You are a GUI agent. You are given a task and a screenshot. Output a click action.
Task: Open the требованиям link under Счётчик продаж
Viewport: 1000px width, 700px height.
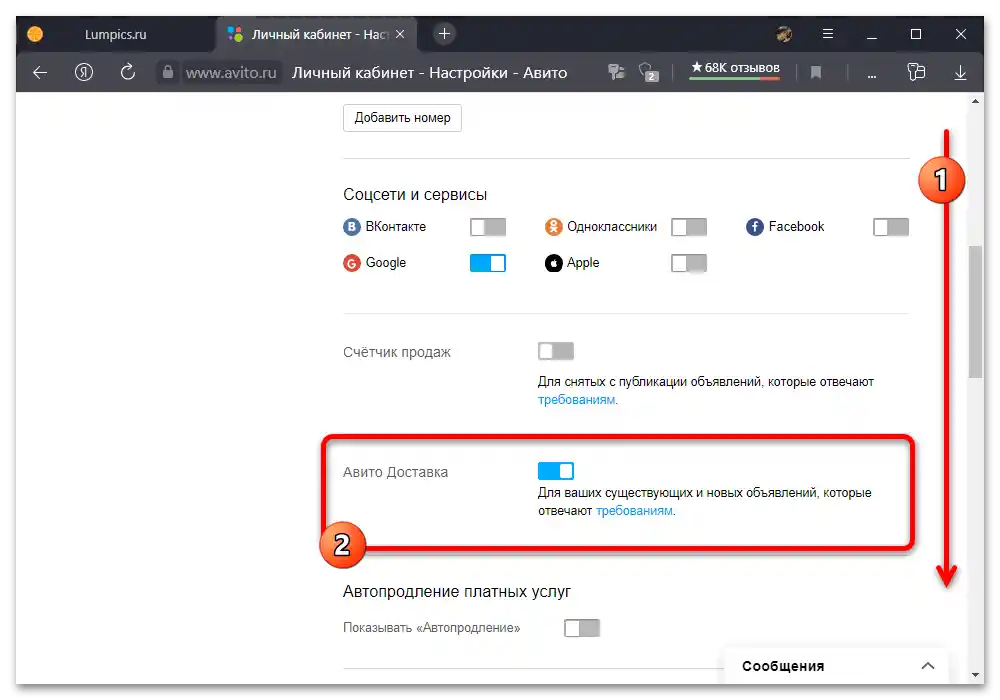(x=577, y=400)
